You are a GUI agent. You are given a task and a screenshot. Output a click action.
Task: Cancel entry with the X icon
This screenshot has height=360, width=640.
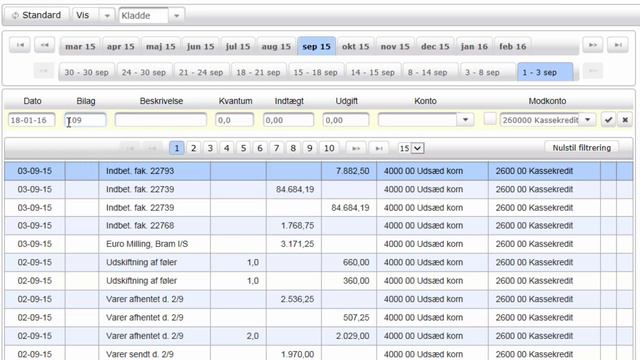coord(624,120)
